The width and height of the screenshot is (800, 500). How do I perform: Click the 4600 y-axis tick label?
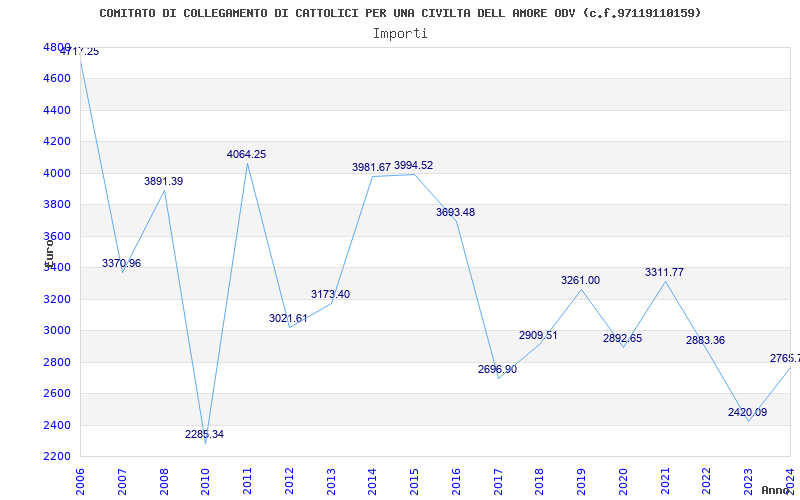(x=57, y=79)
